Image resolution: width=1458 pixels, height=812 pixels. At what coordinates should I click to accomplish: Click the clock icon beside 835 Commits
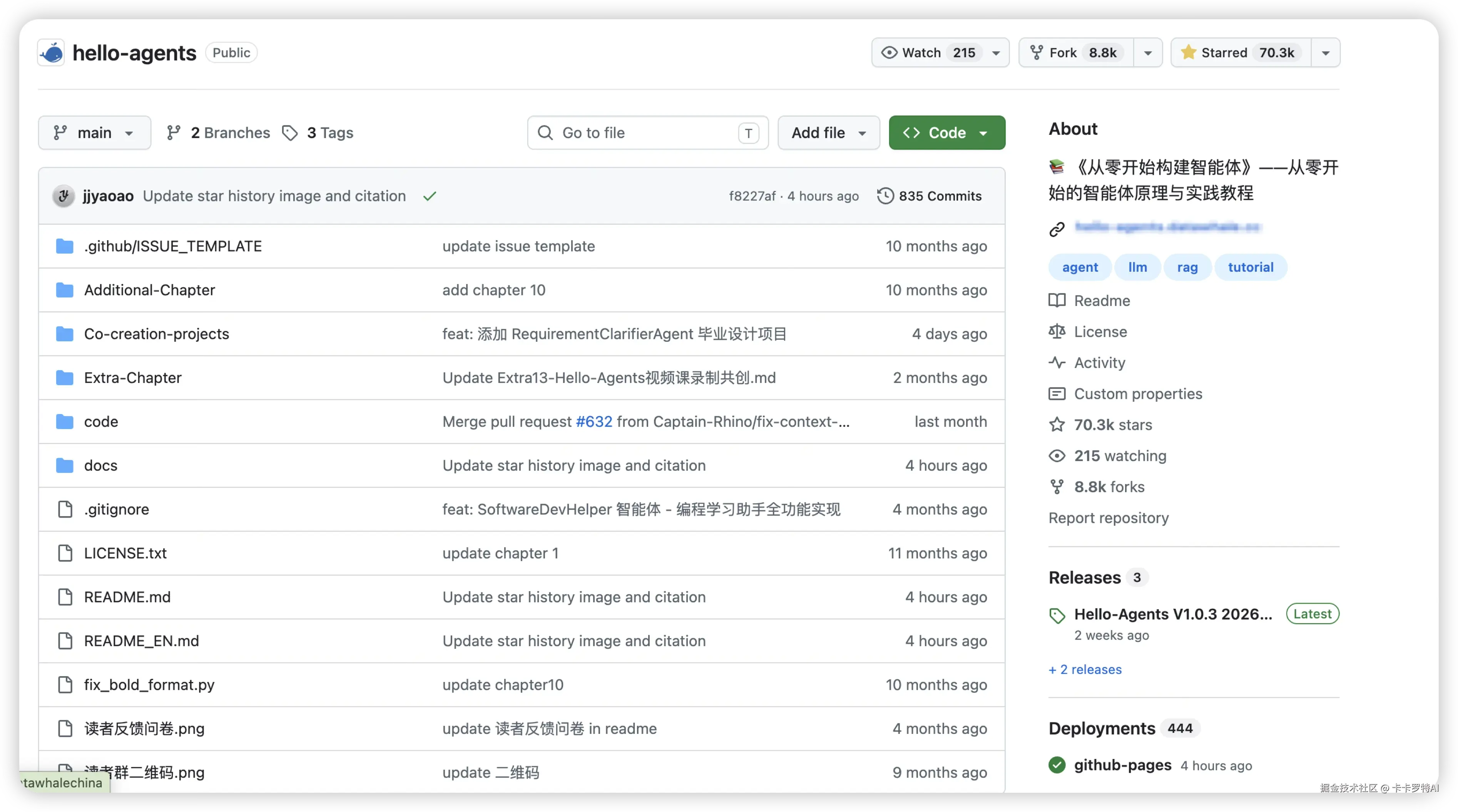pos(885,196)
